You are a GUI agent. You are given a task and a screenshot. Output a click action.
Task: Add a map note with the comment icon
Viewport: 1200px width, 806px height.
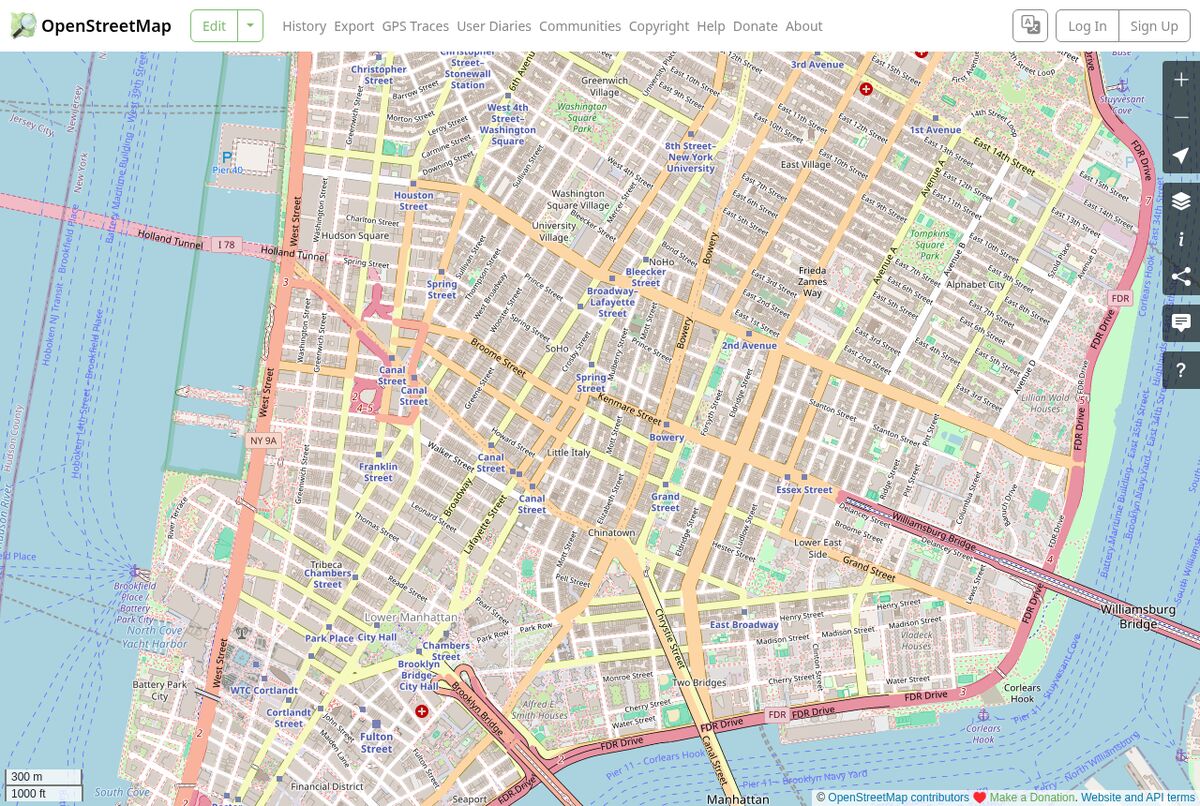1181,323
